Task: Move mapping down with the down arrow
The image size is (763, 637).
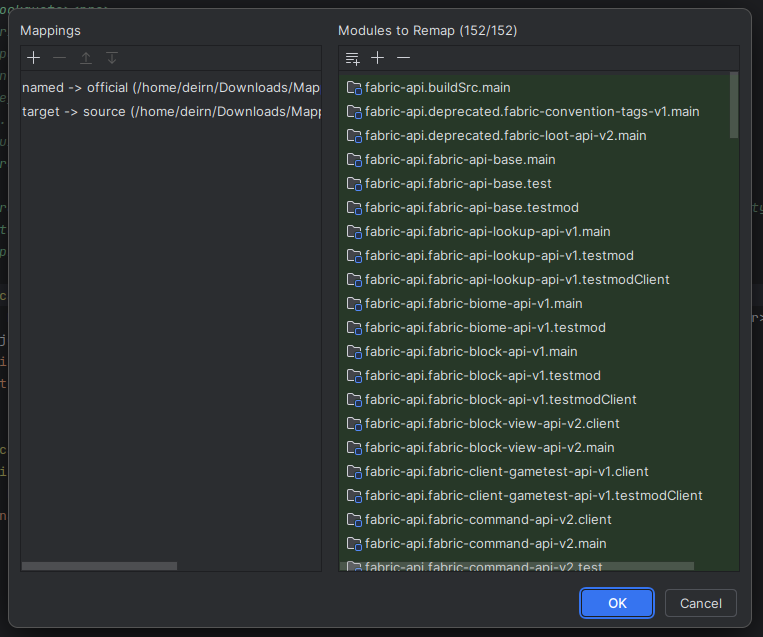Action: click(x=112, y=58)
